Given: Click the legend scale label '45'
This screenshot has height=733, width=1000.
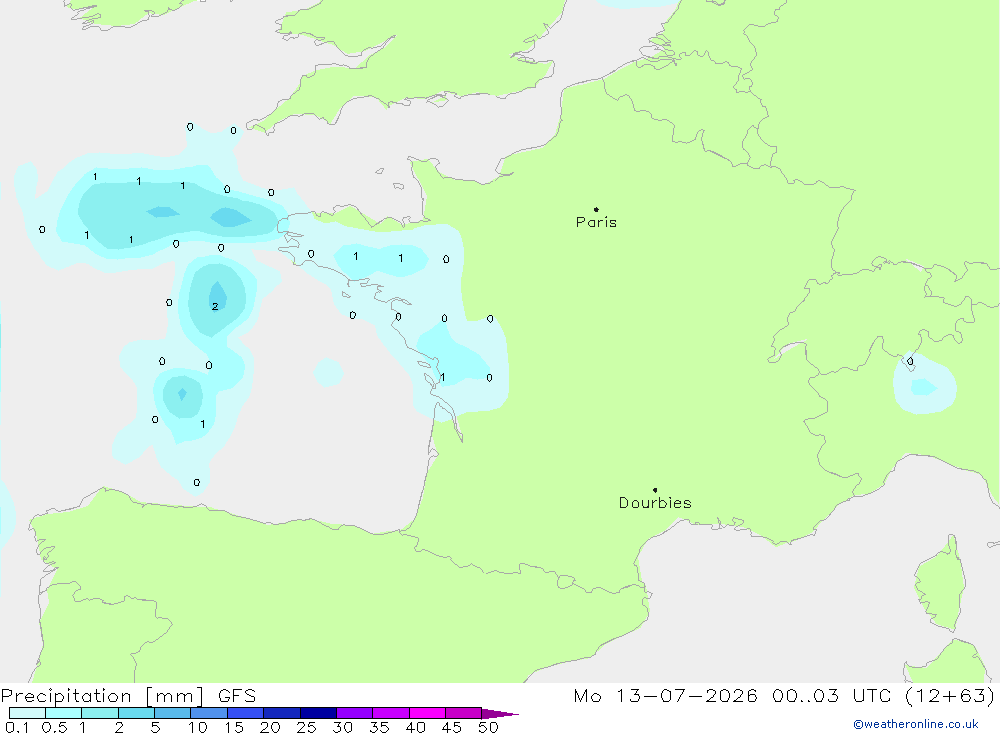Looking at the screenshot, I should [x=452, y=727].
